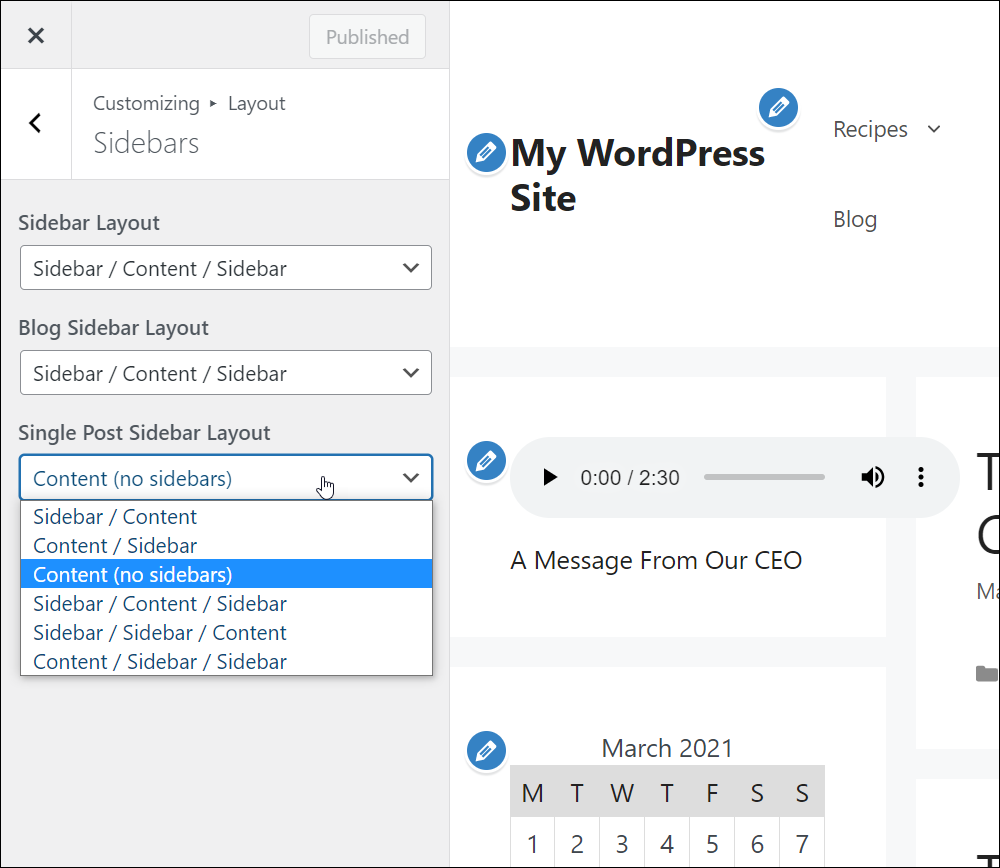Choose the 'Content / Sidebar / Sidebar' option

[x=226, y=662]
